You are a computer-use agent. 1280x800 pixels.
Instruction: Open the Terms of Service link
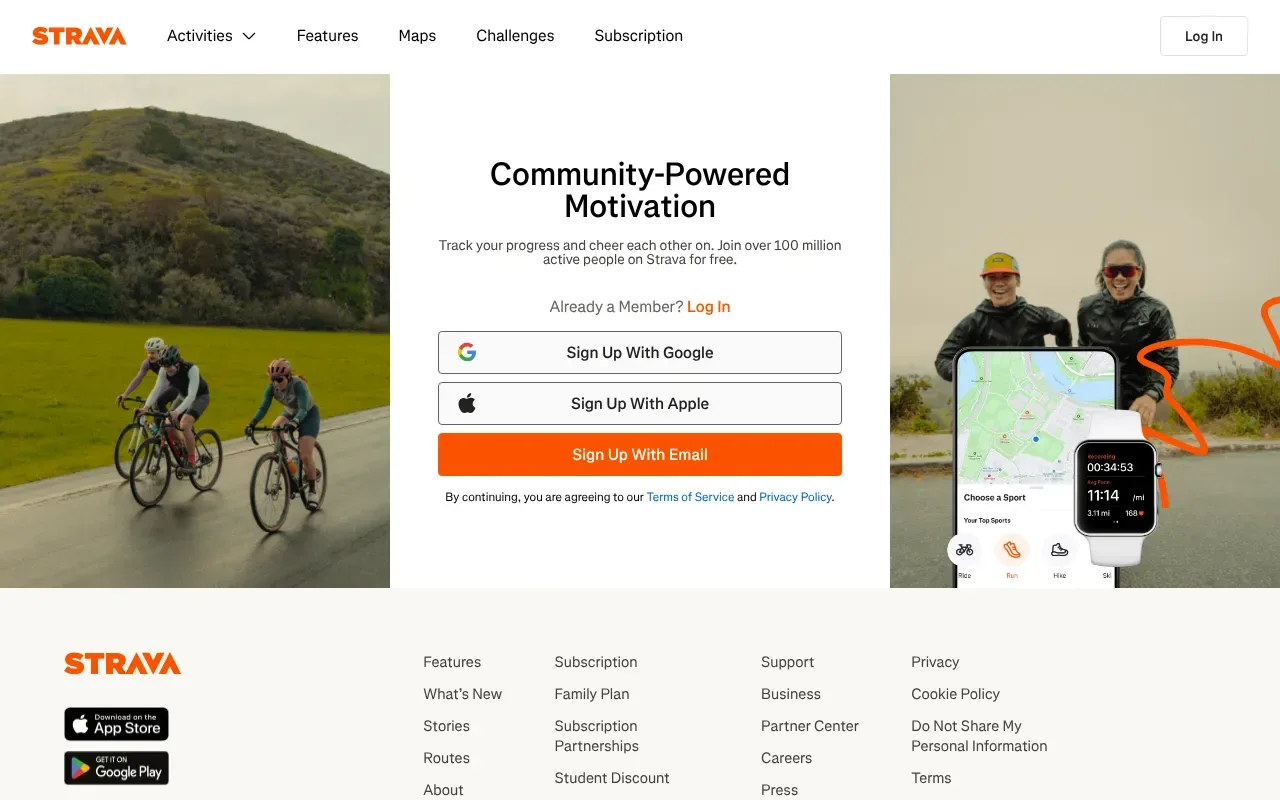(690, 497)
